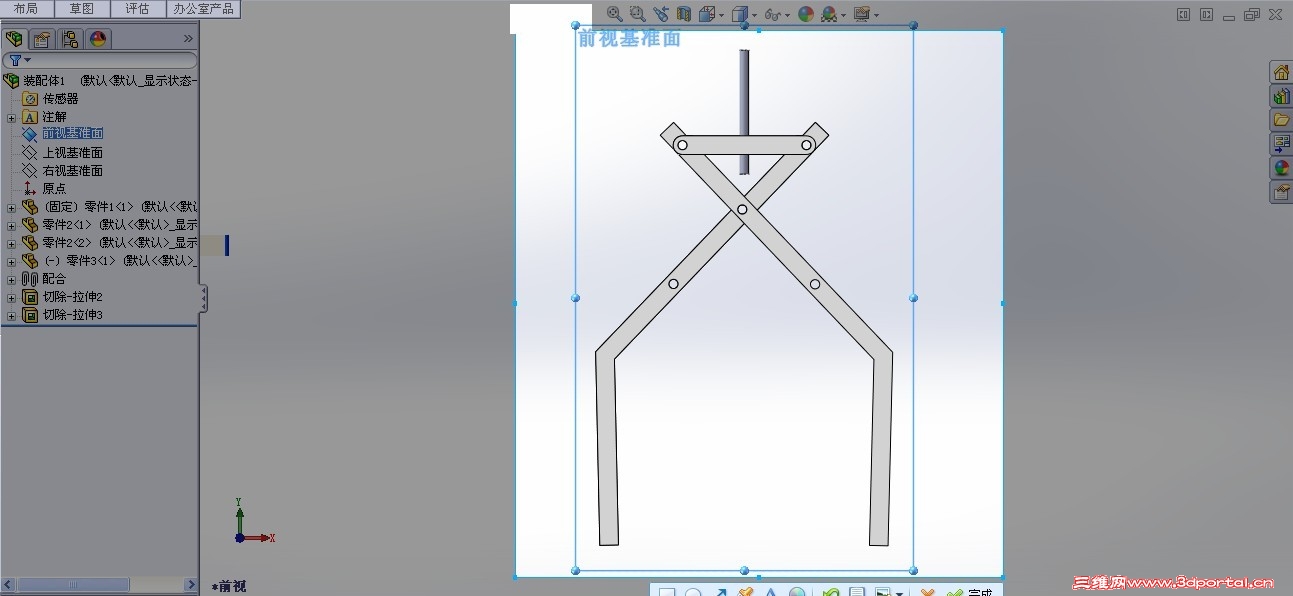The width and height of the screenshot is (1293, 596).
Task: Open the File Explorer task pane
Action: tap(1280, 120)
